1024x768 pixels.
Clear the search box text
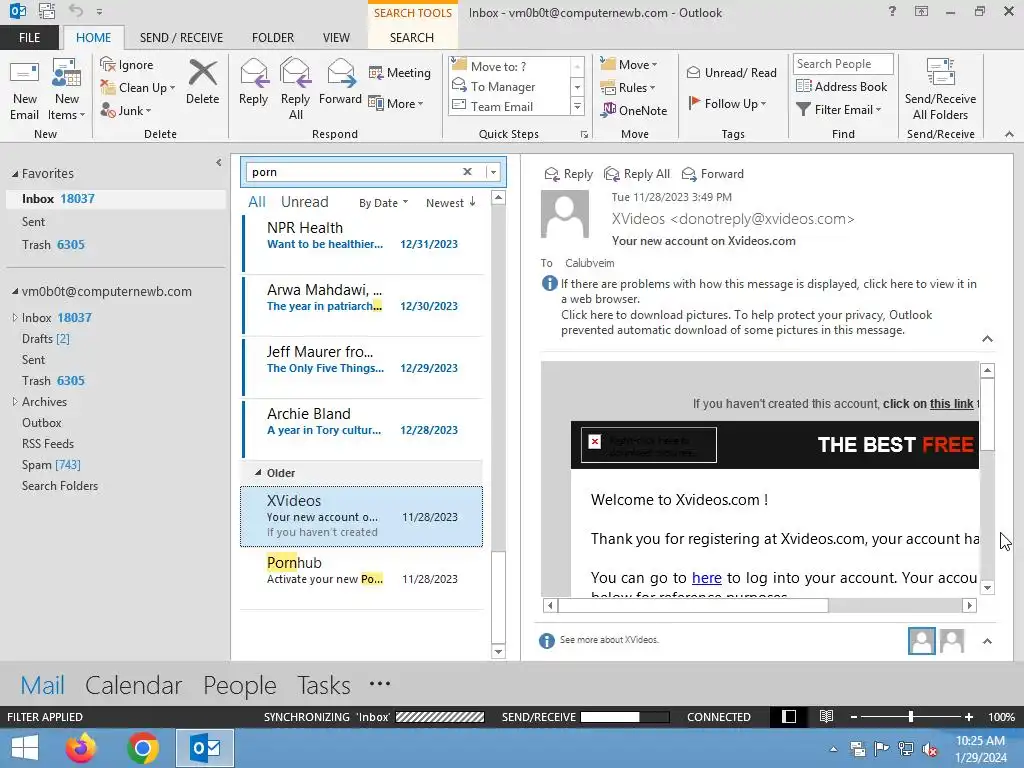tap(467, 172)
